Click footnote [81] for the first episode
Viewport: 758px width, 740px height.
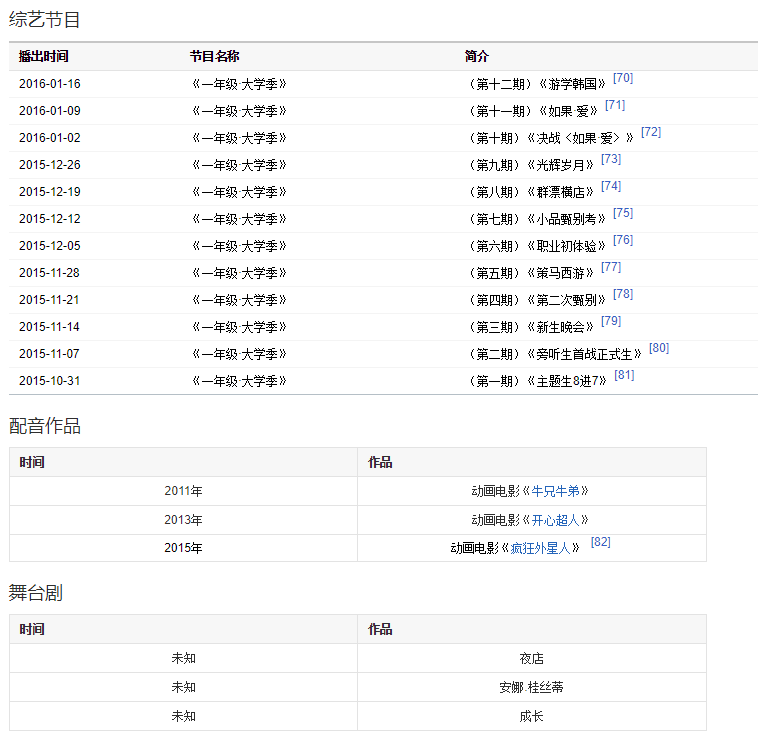[x=624, y=375]
